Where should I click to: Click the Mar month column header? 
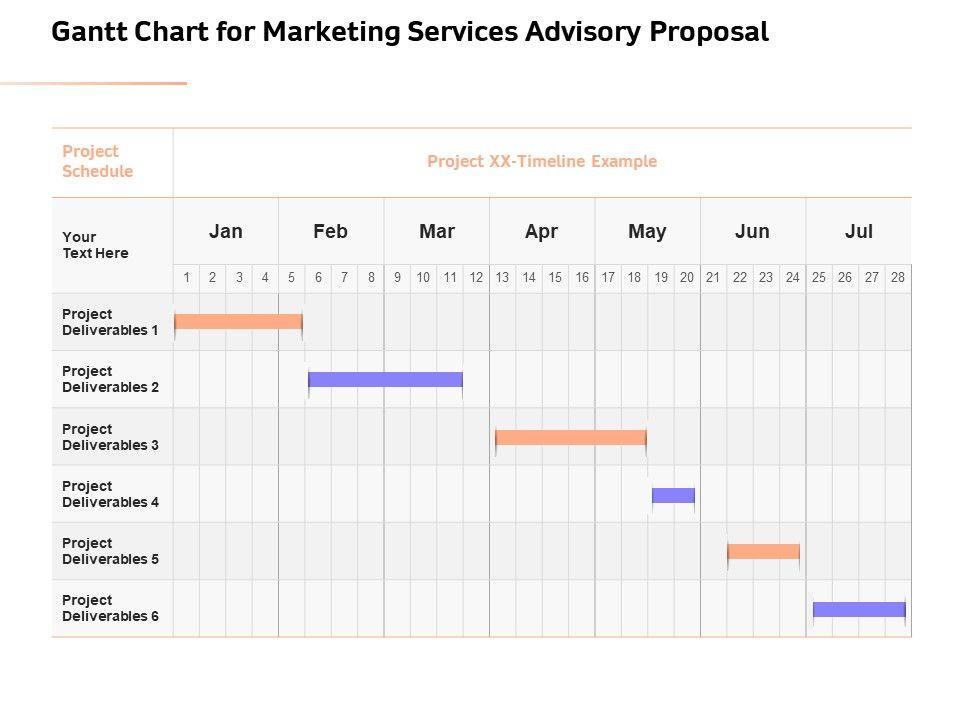click(x=437, y=231)
